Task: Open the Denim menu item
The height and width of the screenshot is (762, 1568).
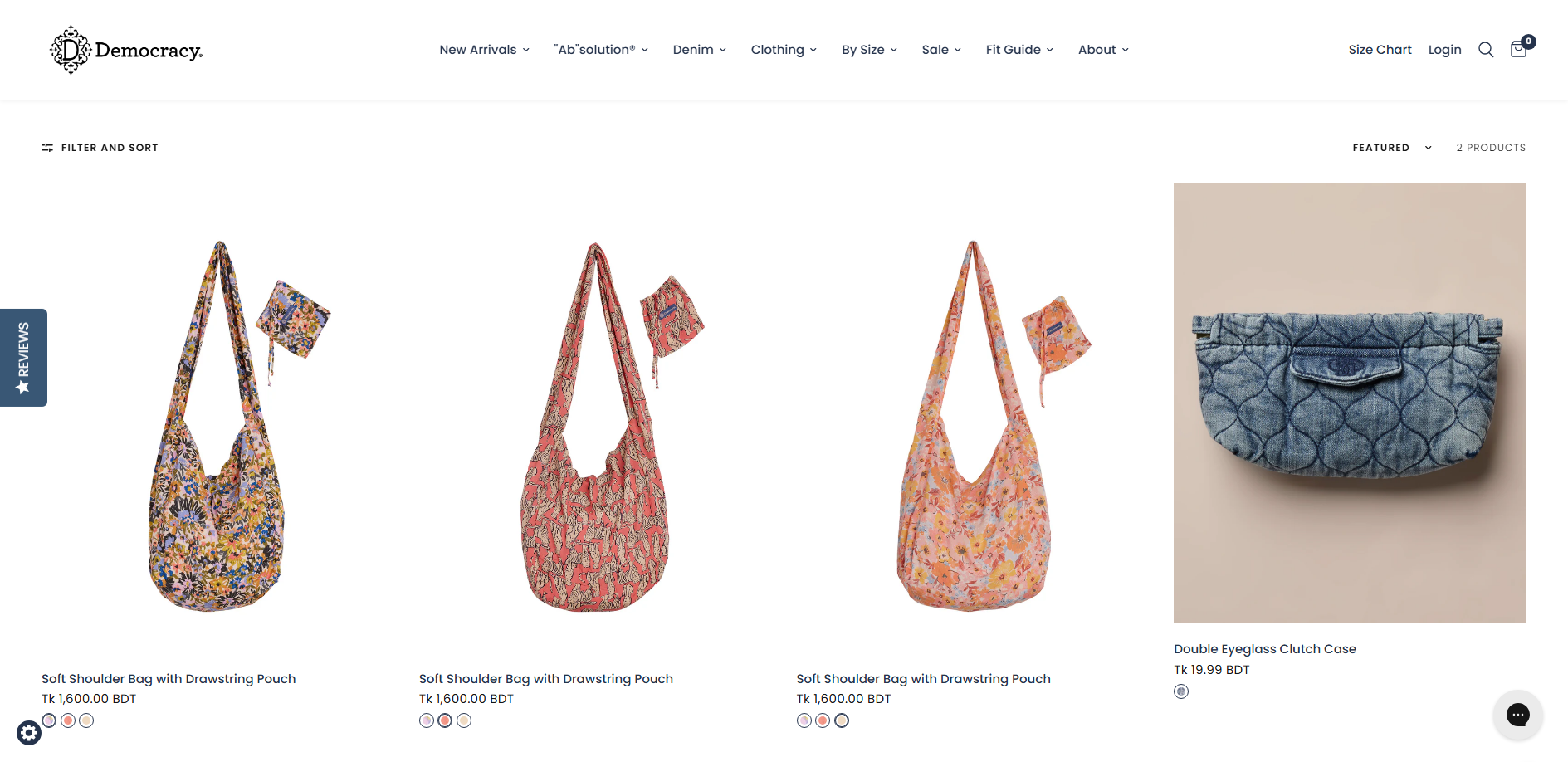Action: click(700, 50)
